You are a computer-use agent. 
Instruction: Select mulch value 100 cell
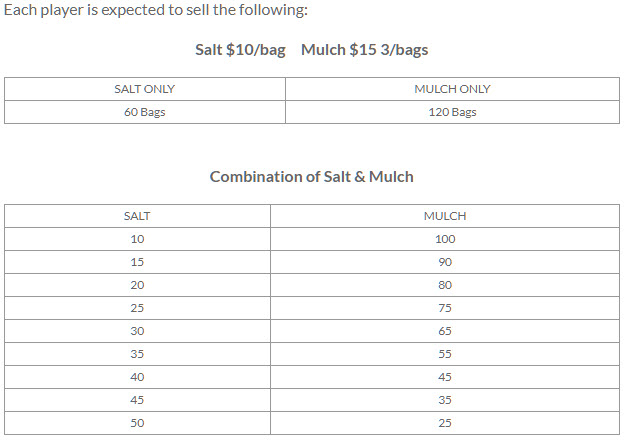445,239
